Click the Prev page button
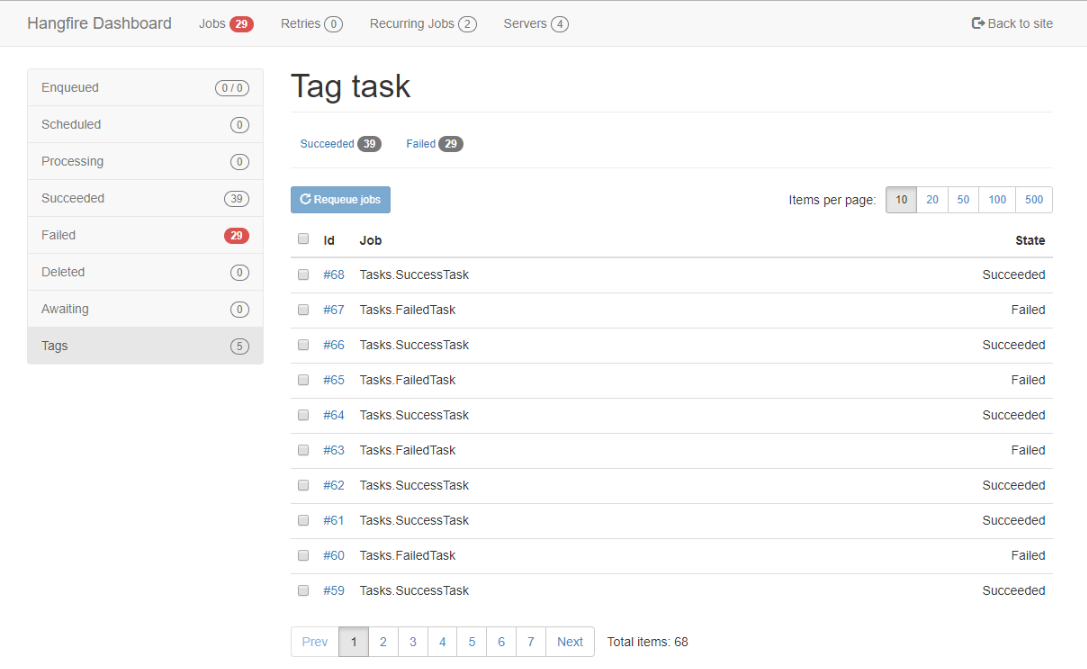 pos(315,642)
